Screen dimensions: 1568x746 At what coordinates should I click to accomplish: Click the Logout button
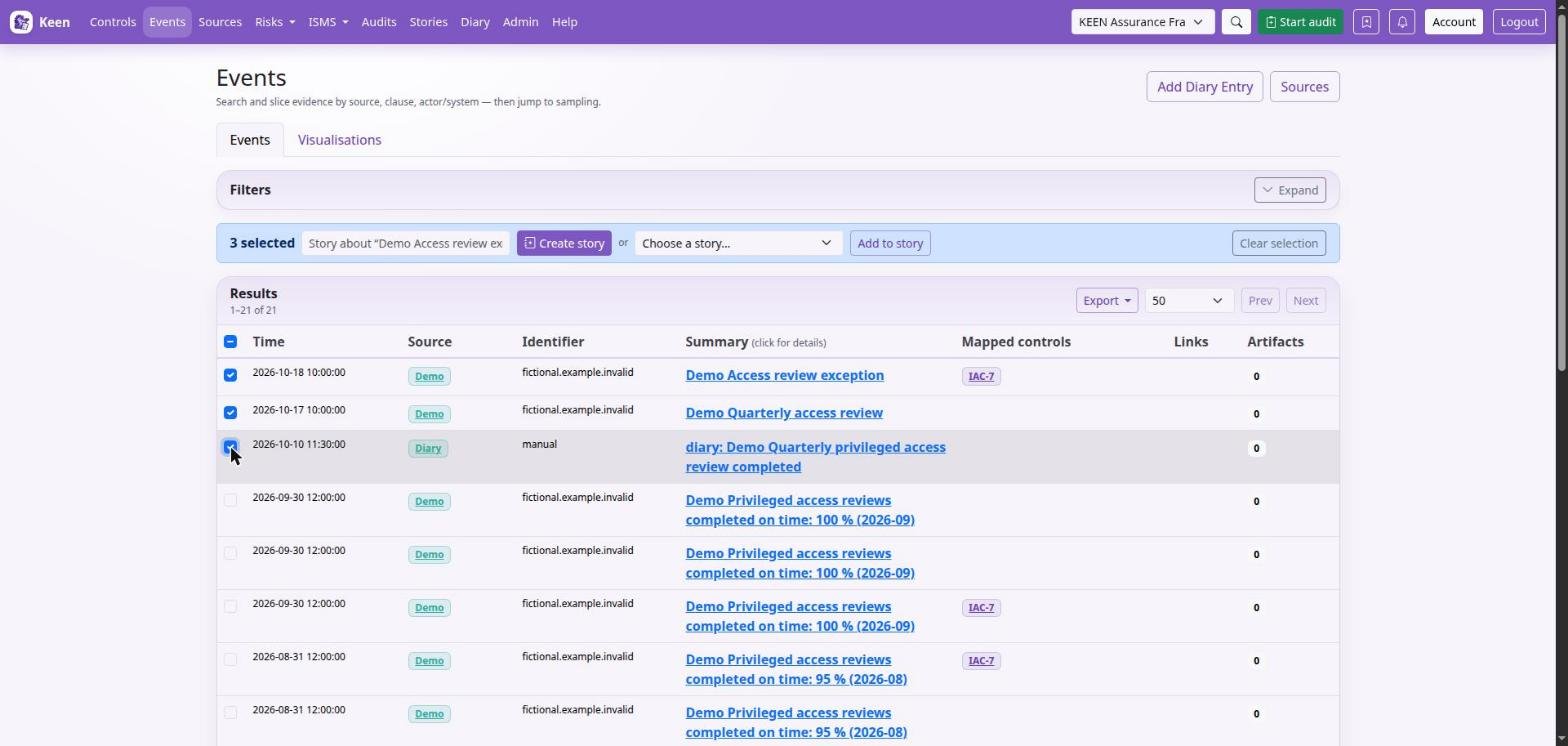pos(1519,22)
